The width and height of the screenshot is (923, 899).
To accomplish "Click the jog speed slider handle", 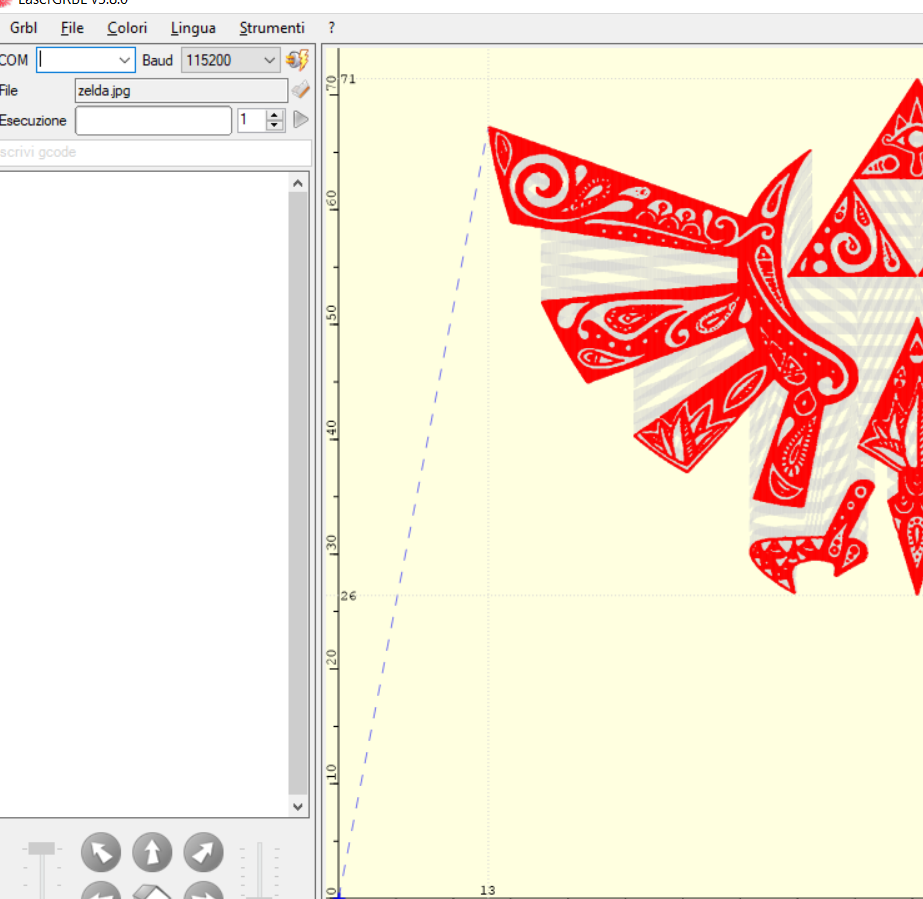I will pos(42,848).
